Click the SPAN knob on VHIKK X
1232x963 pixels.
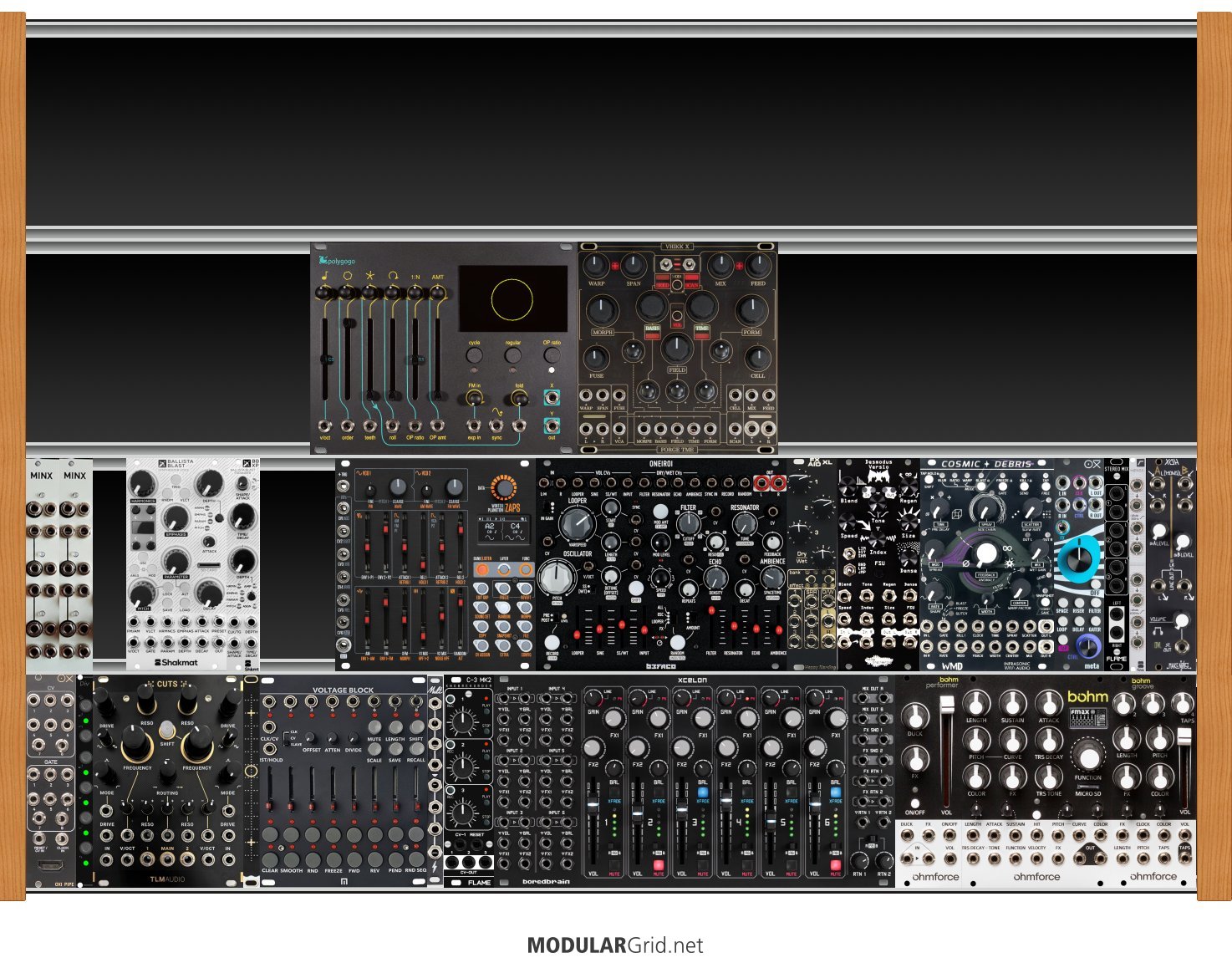point(634,267)
